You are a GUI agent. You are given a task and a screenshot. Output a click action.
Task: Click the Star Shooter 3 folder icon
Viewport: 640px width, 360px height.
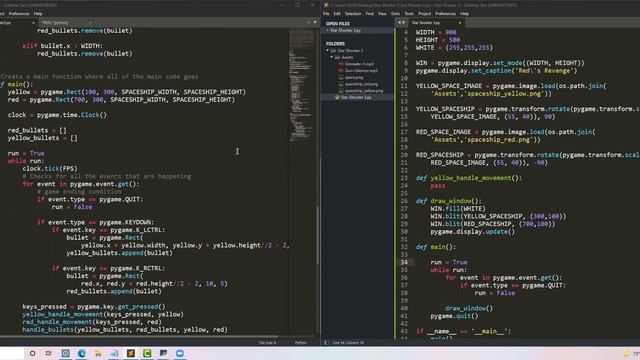click(x=333, y=51)
